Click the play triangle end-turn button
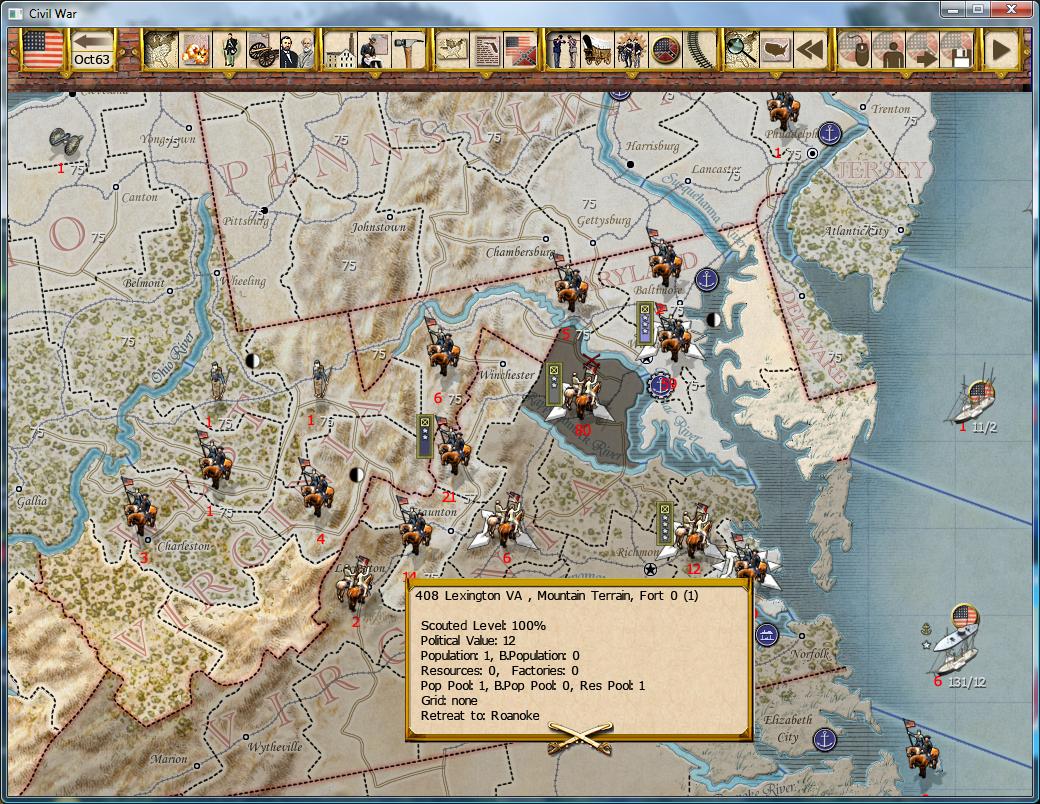Viewport: 1040px width, 804px height. 1000,49
